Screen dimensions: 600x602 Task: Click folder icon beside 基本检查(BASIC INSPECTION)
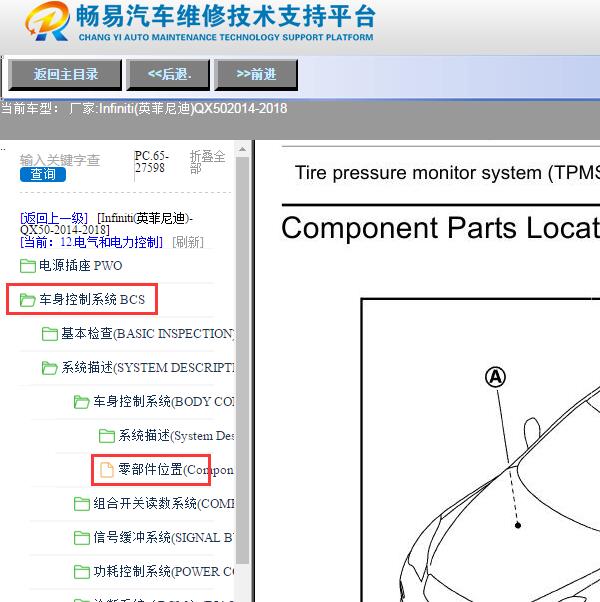50,334
